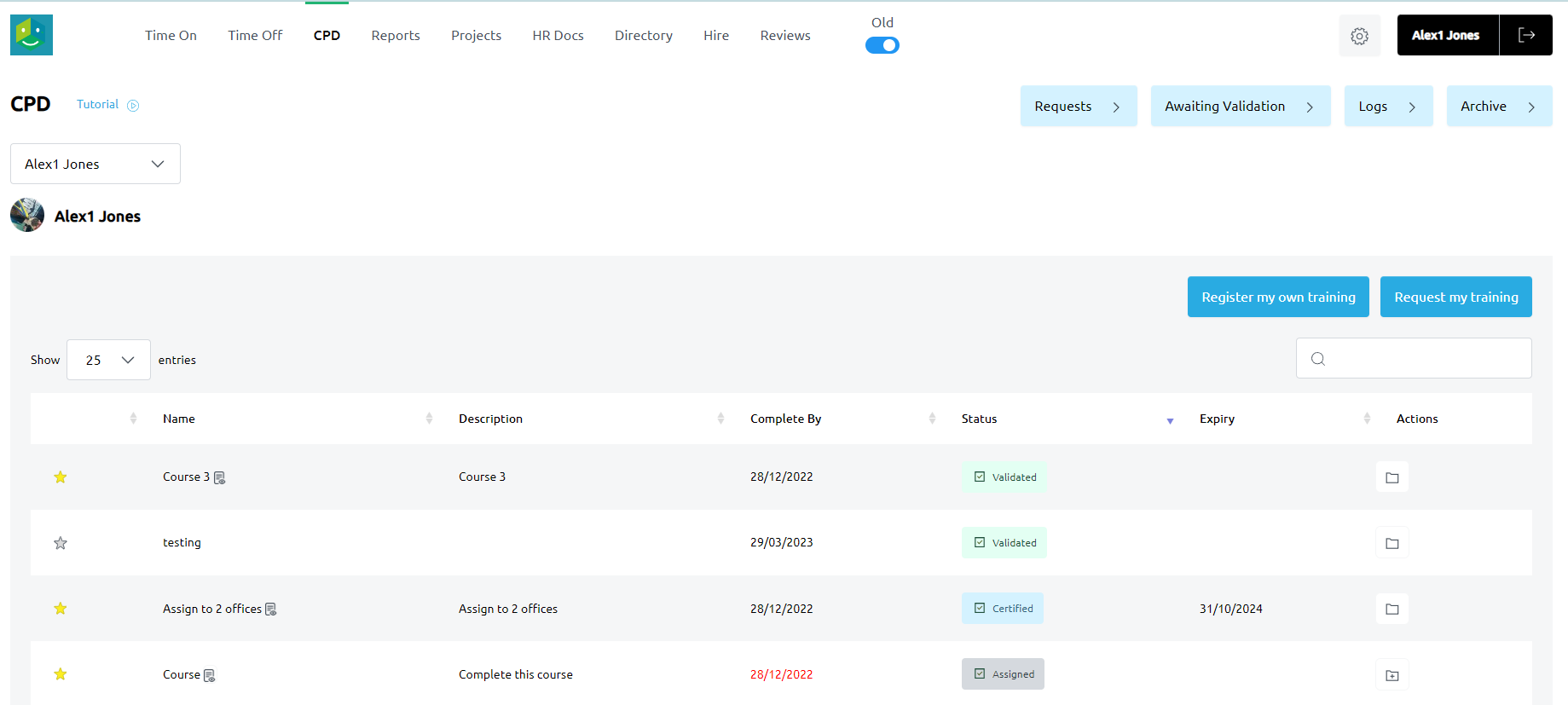Expand the Show 25 entries dropdown
Image resolution: width=1568 pixels, height=705 pixels.
[x=108, y=360]
